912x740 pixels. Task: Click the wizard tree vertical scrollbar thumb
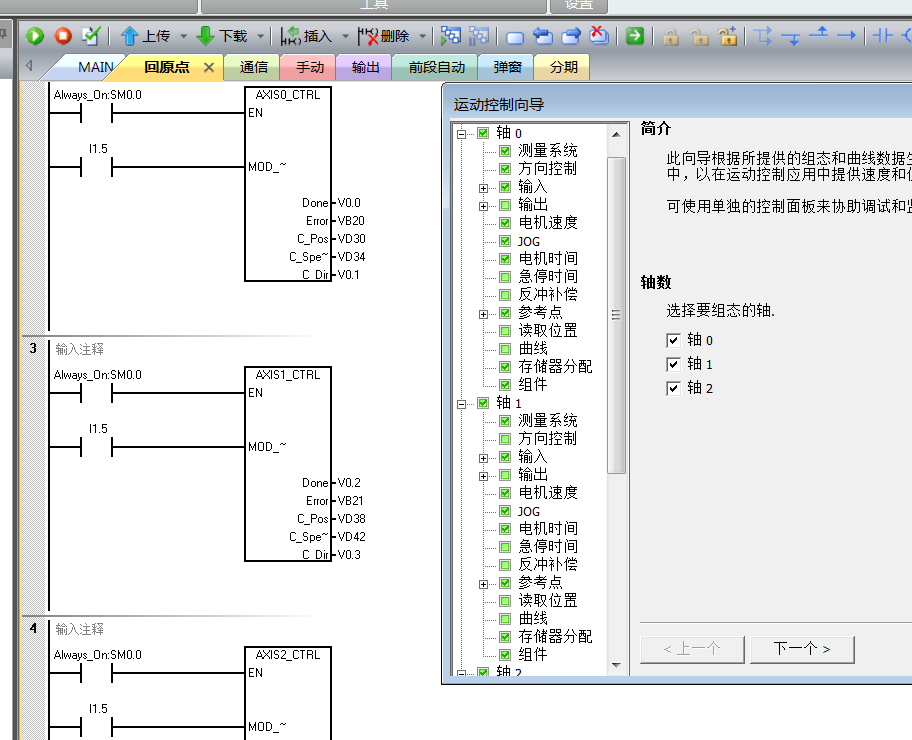coord(617,314)
